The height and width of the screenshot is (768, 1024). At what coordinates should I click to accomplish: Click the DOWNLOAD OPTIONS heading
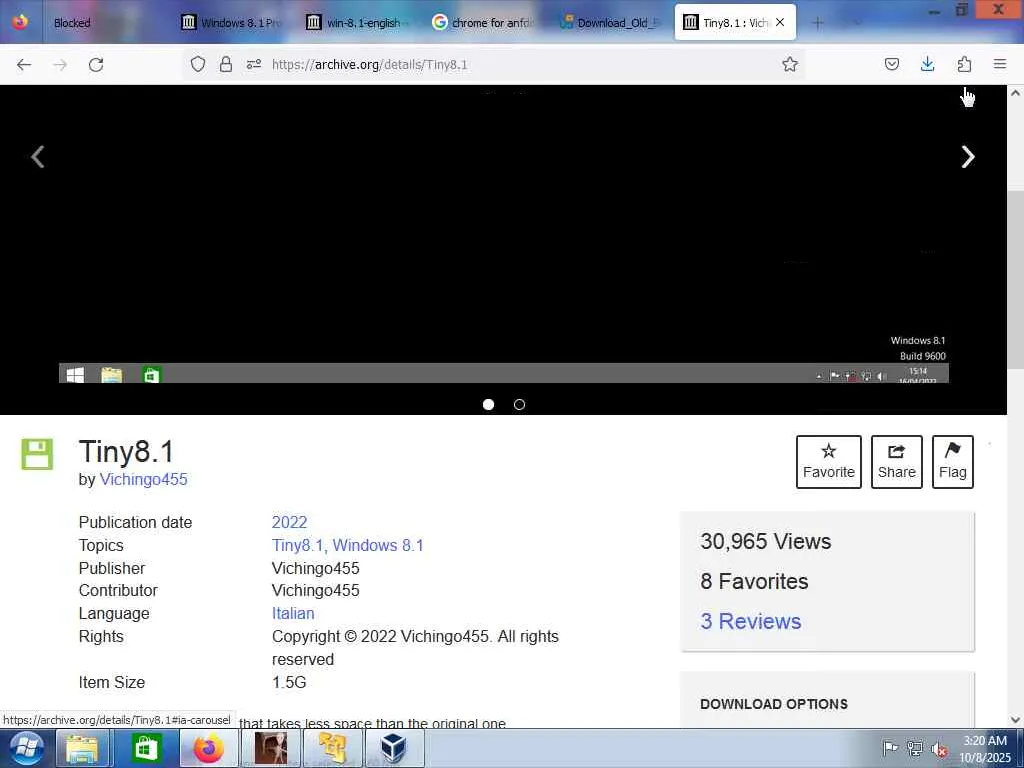[x=774, y=704]
